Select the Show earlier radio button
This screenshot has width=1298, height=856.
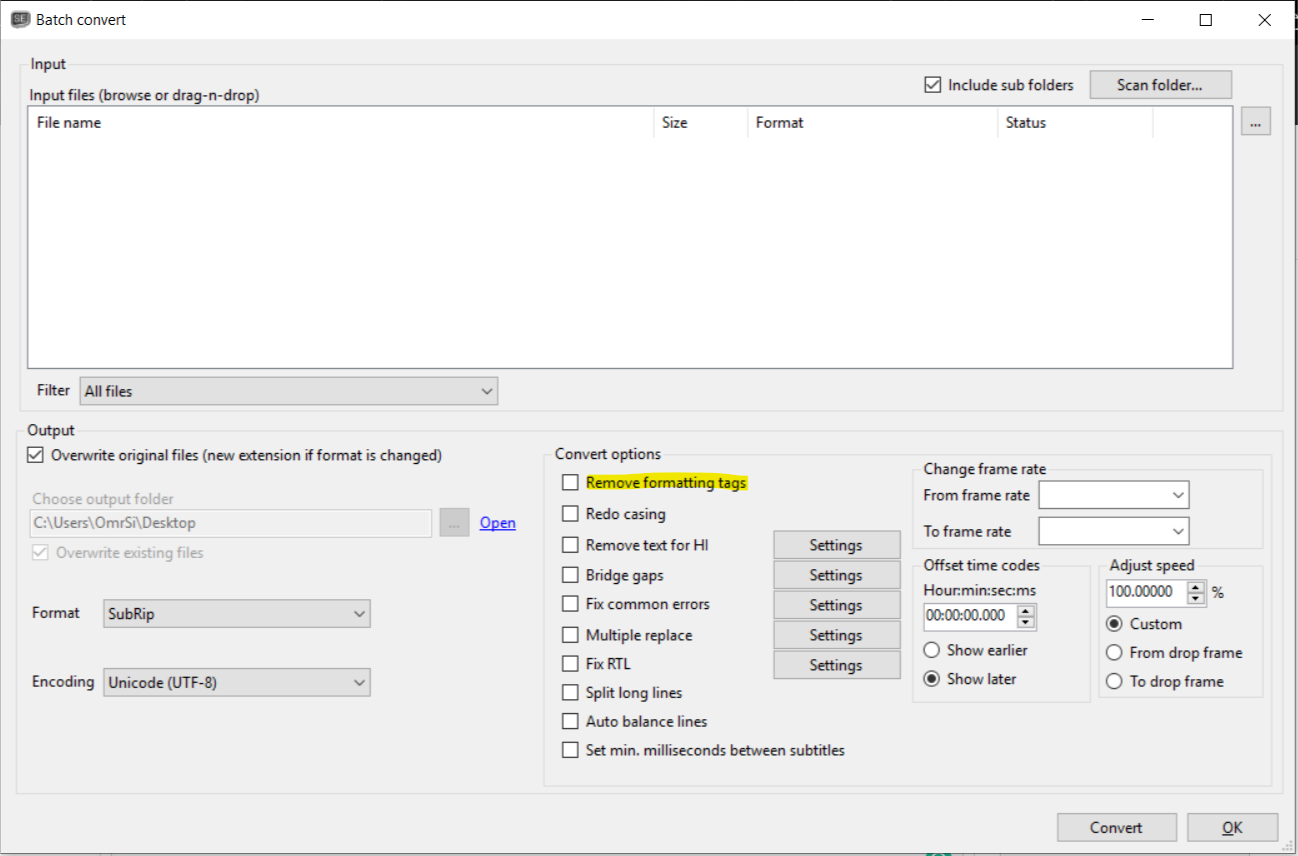(x=931, y=649)
